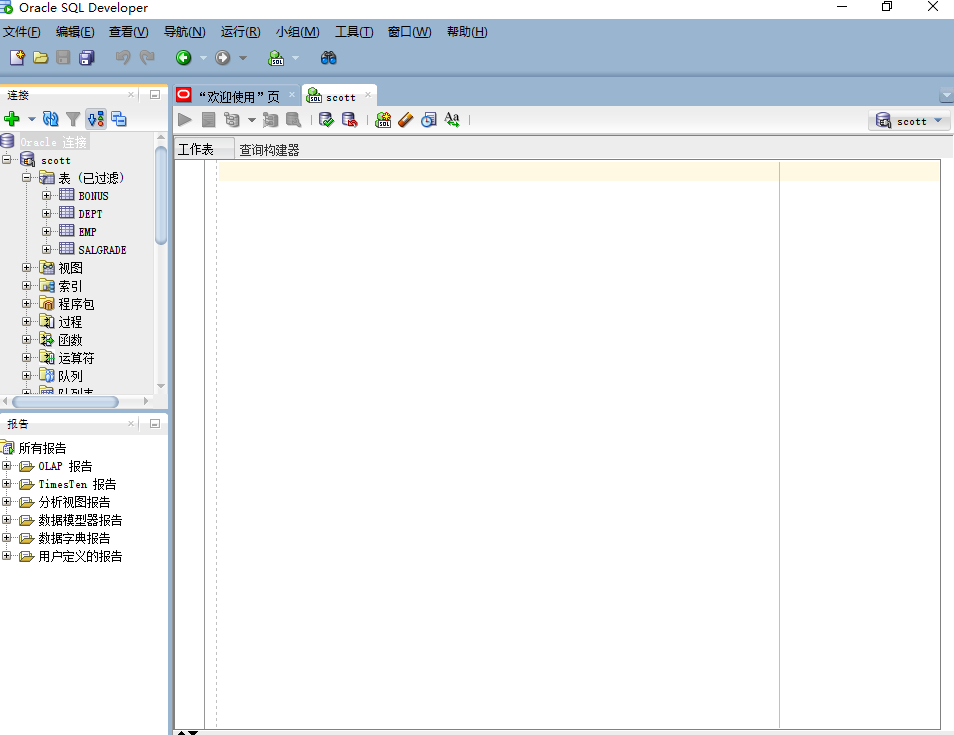Click the SQL Tuning Advisor icon

click(294, 120)
